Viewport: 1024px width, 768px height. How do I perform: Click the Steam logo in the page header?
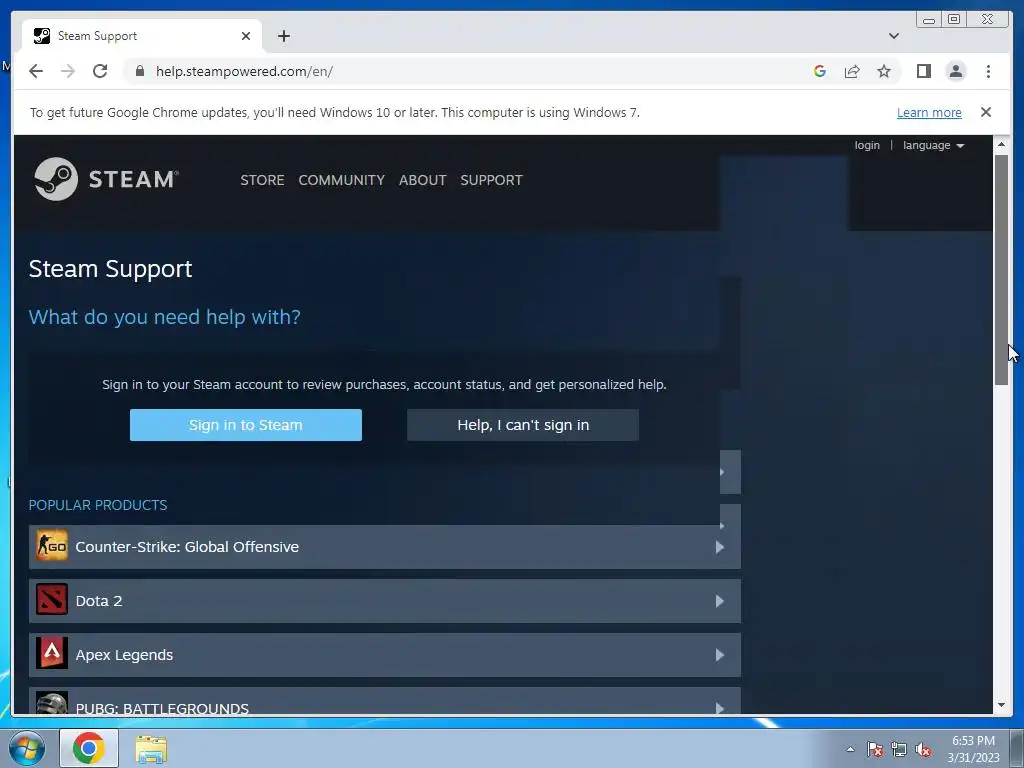(106, 179)
